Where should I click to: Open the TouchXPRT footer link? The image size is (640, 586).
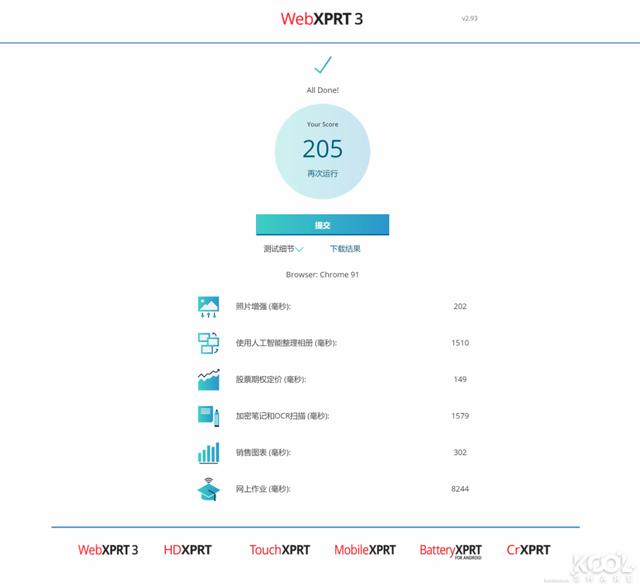[280, 550]
